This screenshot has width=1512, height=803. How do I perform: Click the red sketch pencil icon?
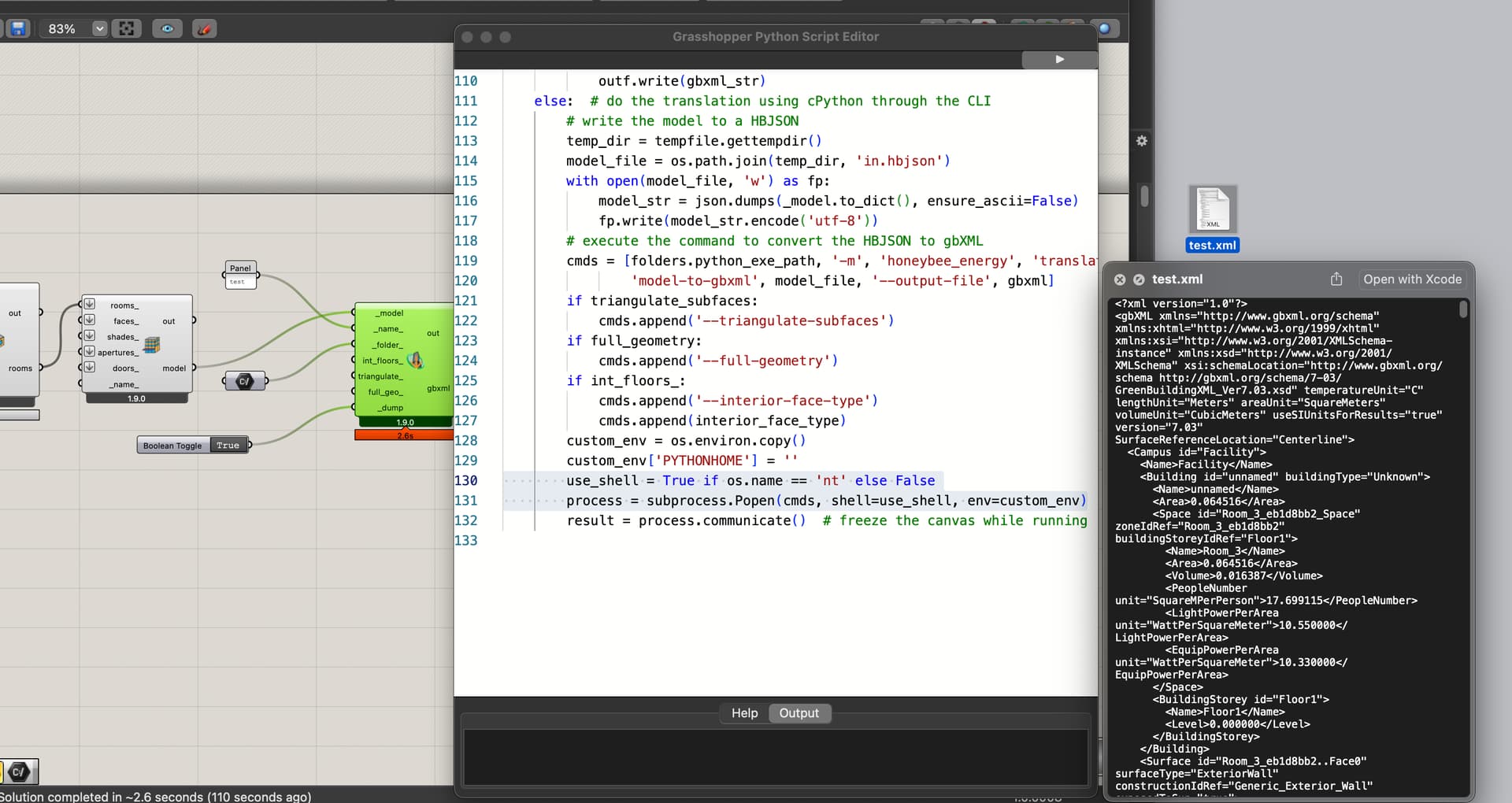coord(204,29)
